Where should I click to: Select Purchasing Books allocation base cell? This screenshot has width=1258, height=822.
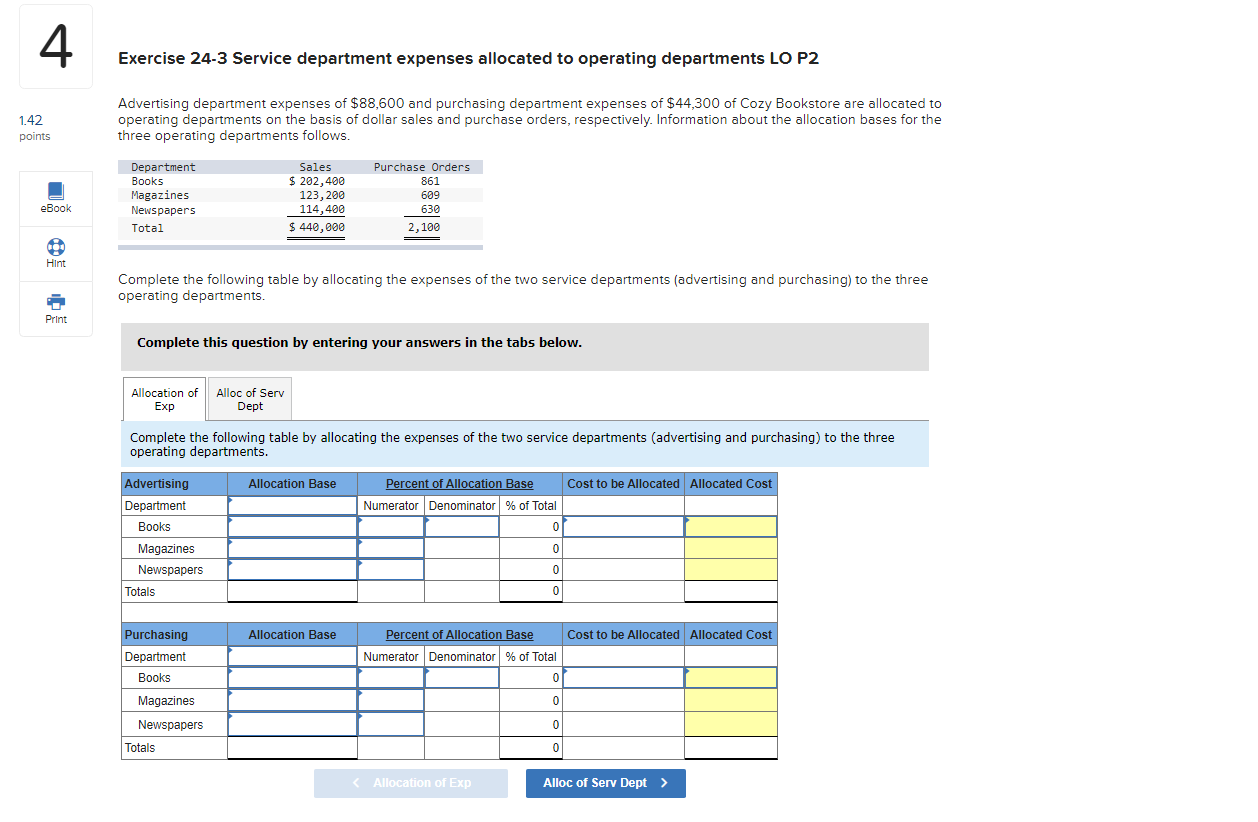[292, 678]
